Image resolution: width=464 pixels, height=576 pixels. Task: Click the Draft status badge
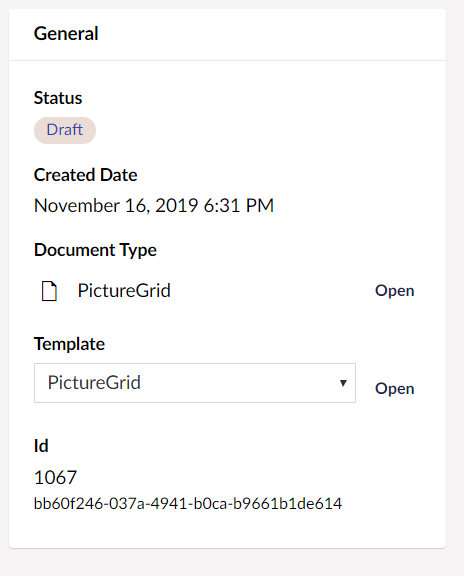pyautogui.click(x=65, y=130)
